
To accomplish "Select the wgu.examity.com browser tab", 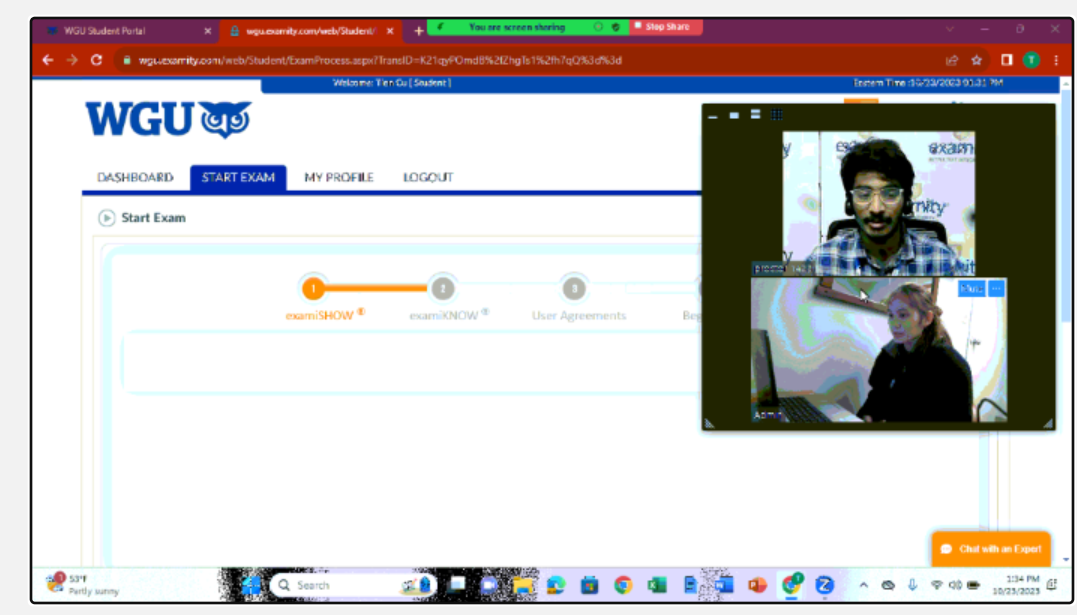I will (x=311, y=31).
